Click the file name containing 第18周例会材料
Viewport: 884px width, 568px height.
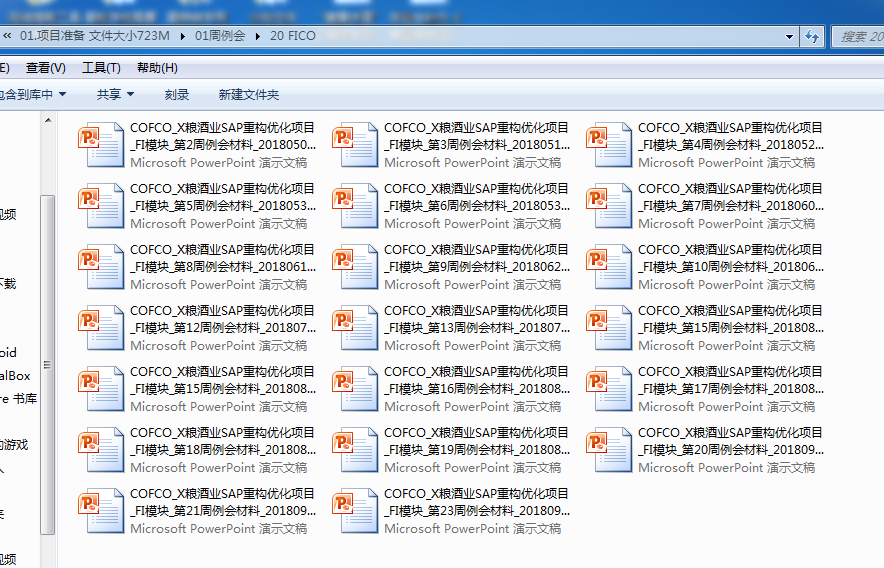(223, 441)
